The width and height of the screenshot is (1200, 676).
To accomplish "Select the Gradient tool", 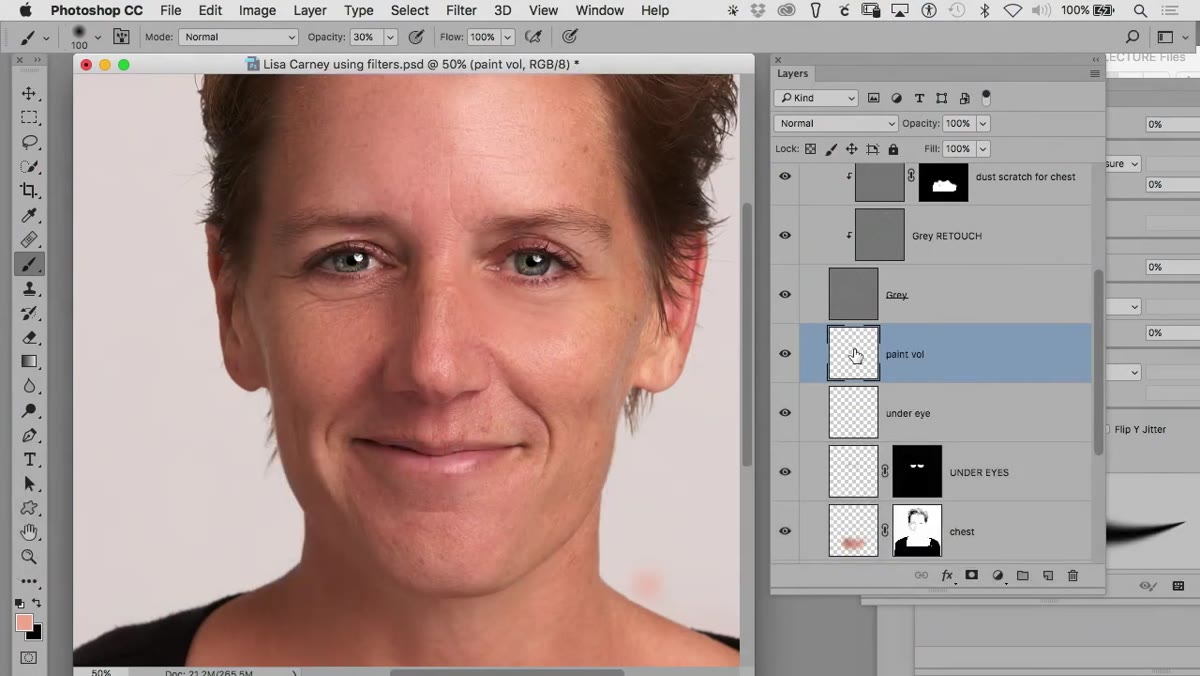I will (x=29, y=362).
